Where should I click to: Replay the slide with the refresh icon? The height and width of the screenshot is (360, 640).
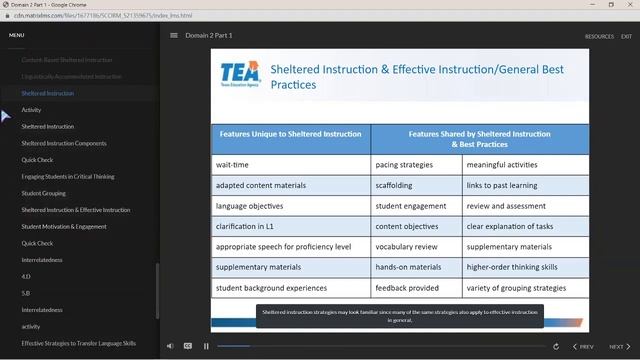[556, 347]
